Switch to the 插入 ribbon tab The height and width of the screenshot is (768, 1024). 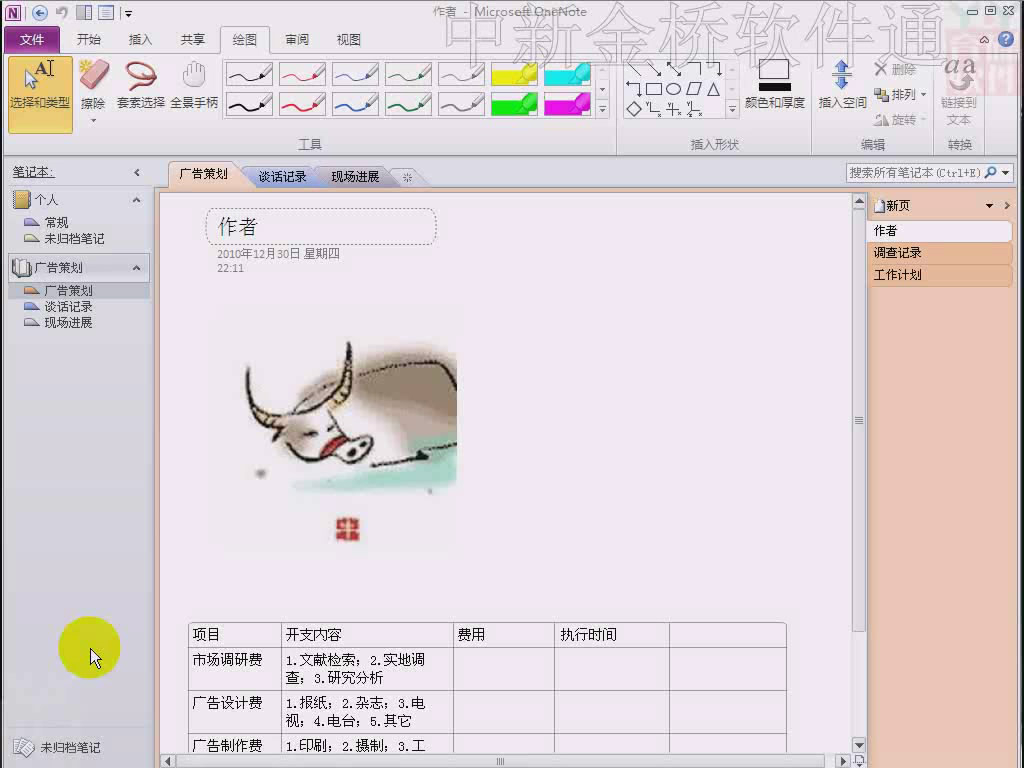click(x=140, y=40)
